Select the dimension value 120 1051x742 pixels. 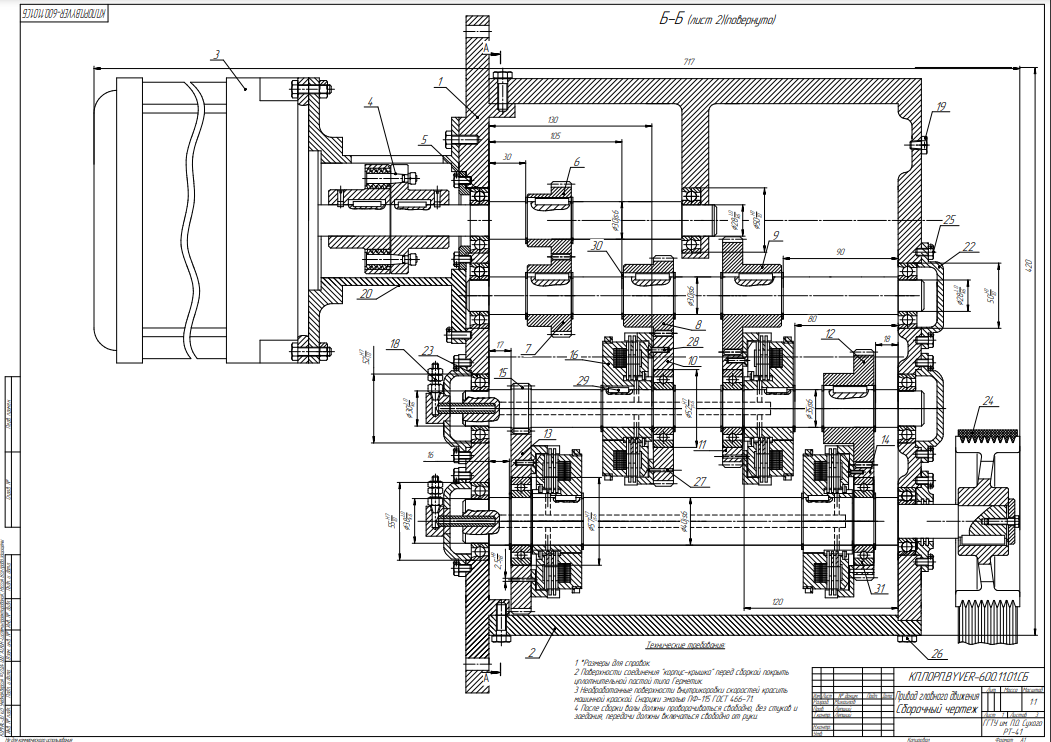pos(778,602)
